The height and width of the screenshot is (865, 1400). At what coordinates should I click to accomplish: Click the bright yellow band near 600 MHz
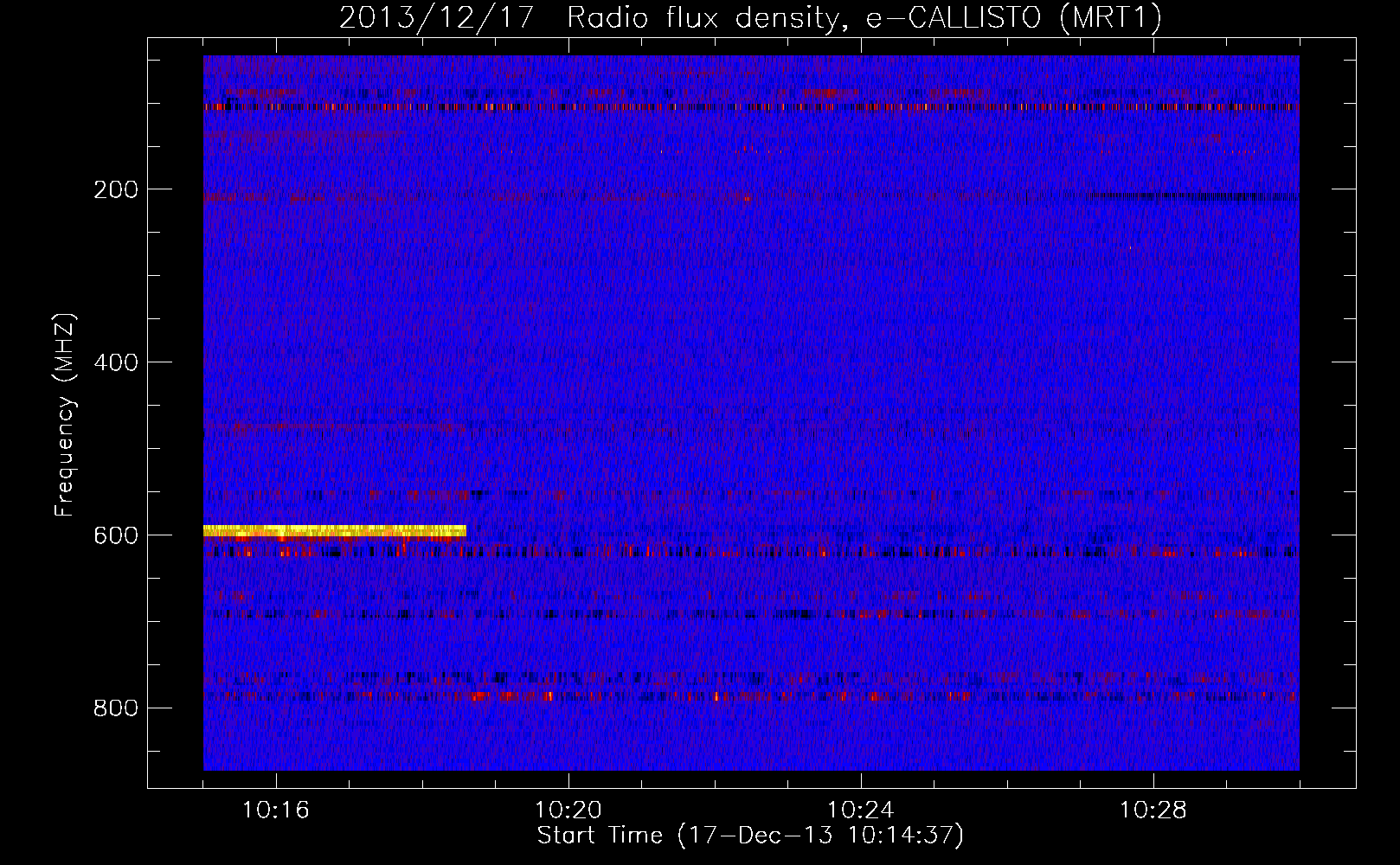(x=335, y=531)
